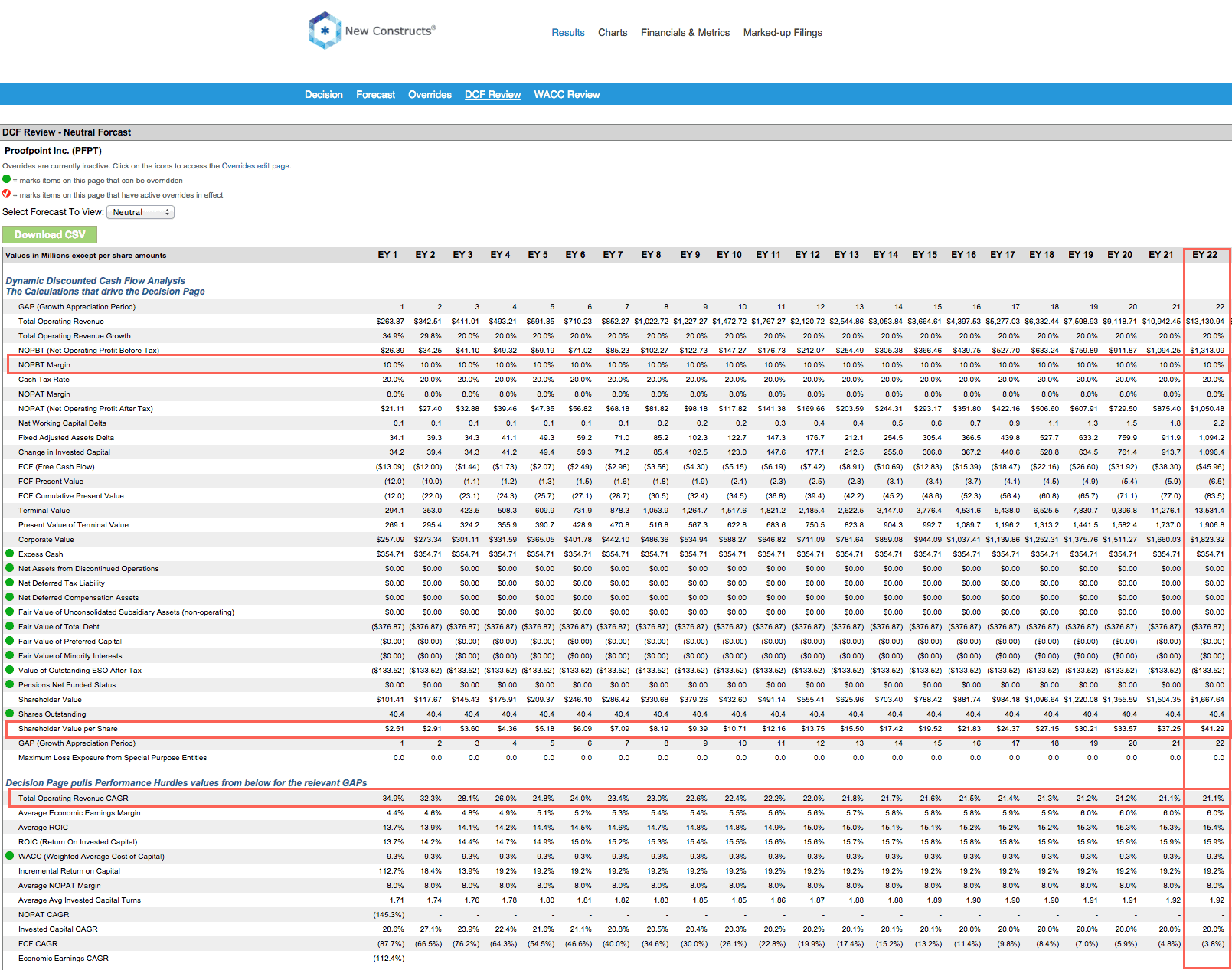The height and width of the screenshot is (970, 1232).
Task: Click the FCF (Free Cash Flow) row label
Action: [57, 466]
